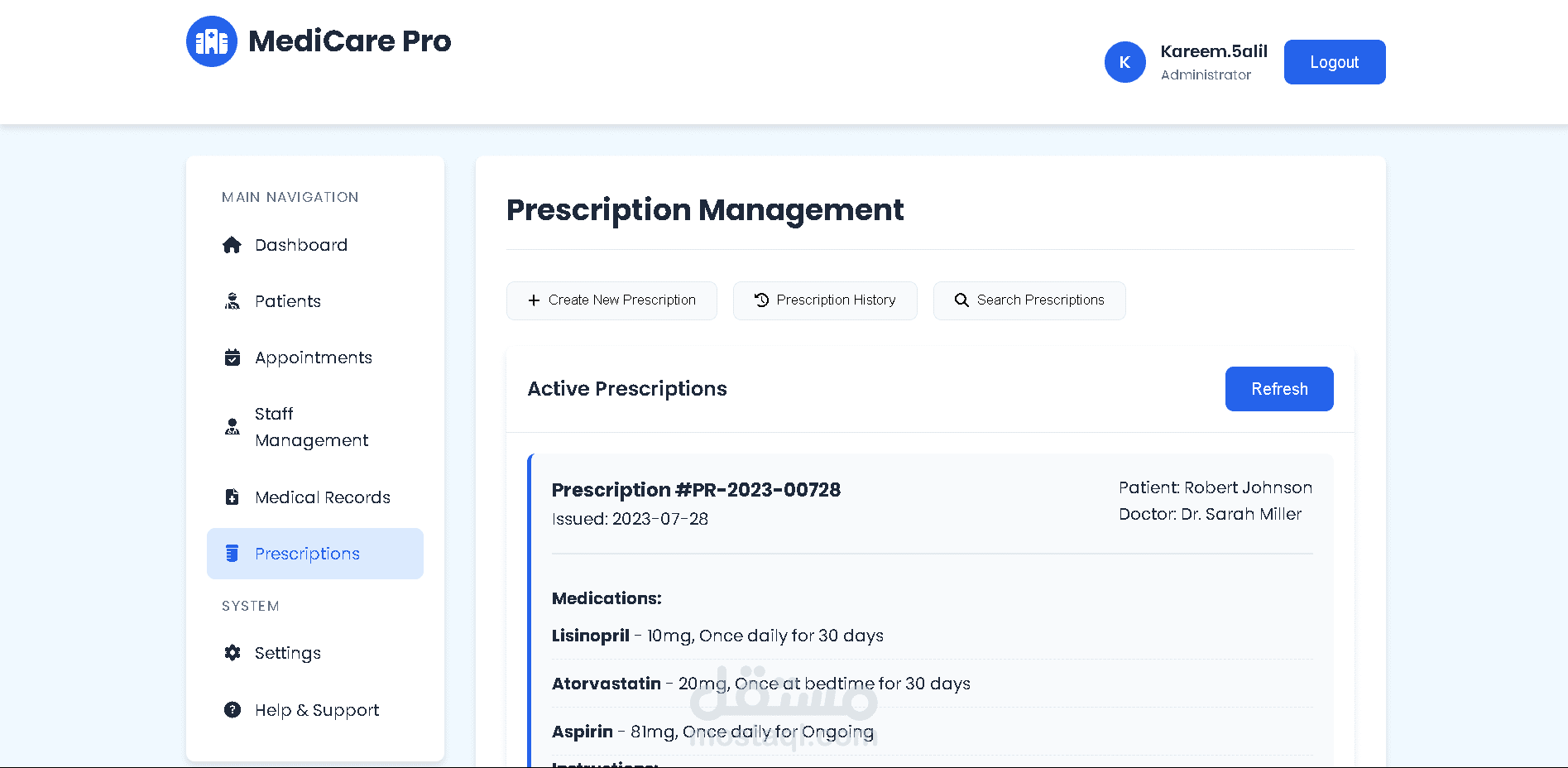The width and height of the screenshot is (1568, 768).
Task: Click the Patients icon in sidebar
Action: pyautogui.click(x=233, y=301)
